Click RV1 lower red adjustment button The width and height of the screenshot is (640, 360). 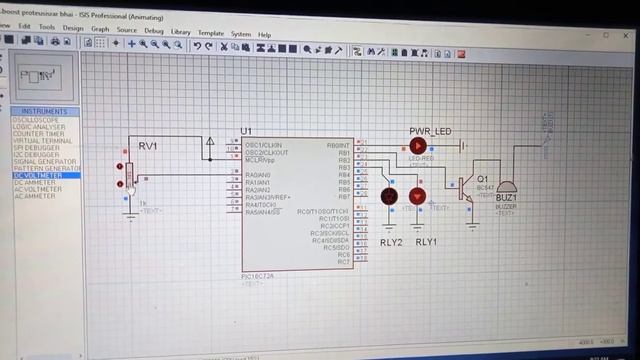coord(120,184)
